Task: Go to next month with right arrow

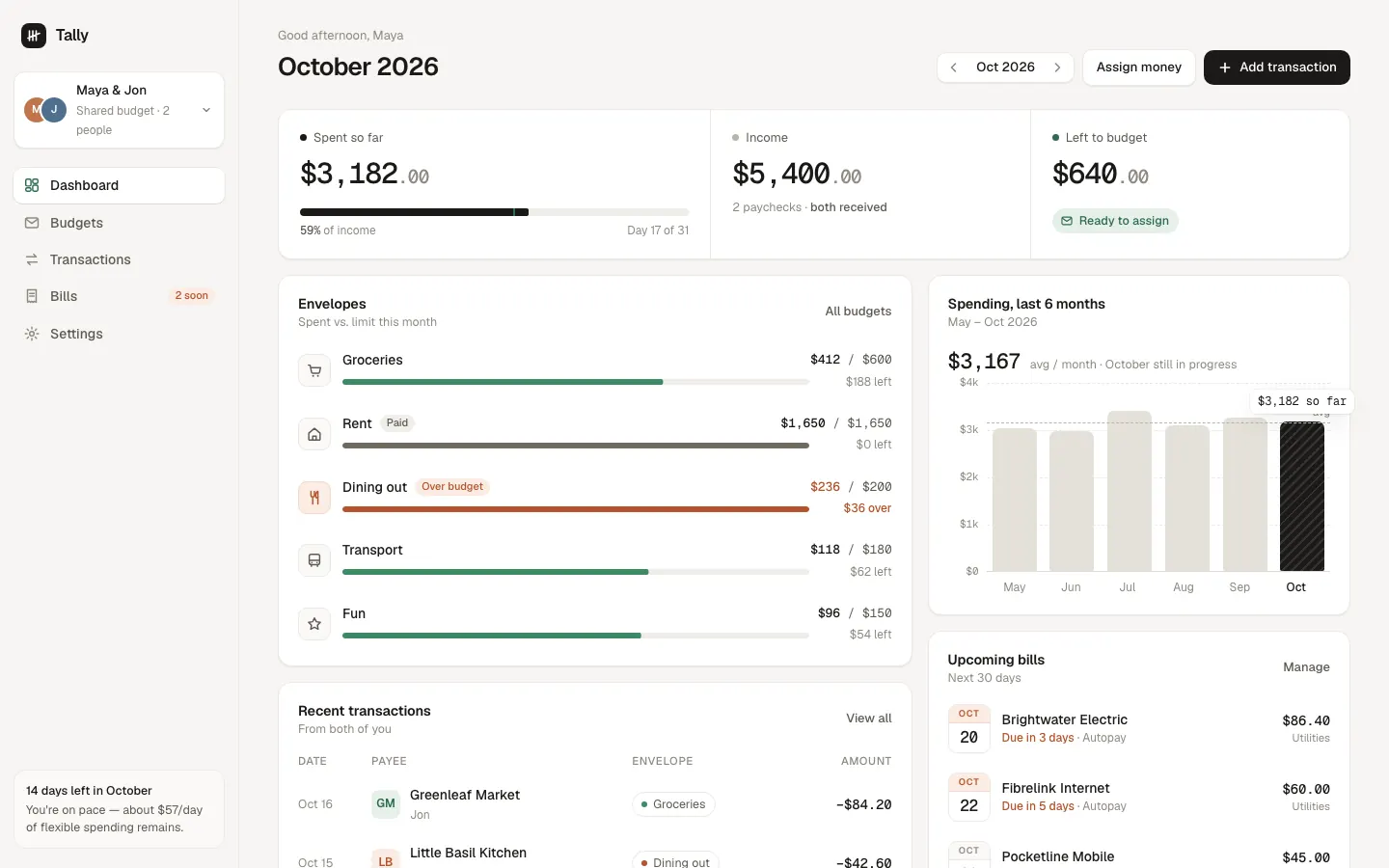Action: (x=1058, y=68)
